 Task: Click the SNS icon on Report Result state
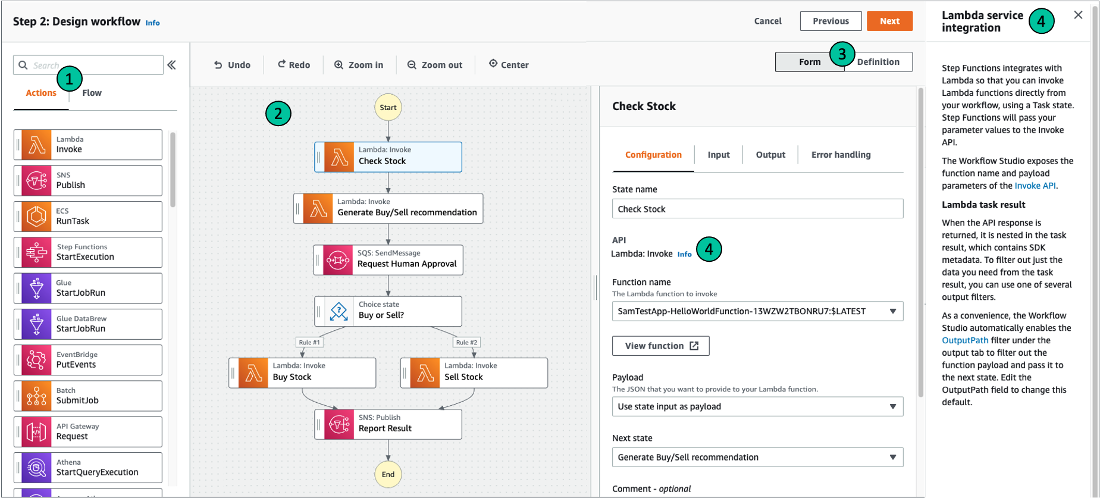click(x=338, y=424)
